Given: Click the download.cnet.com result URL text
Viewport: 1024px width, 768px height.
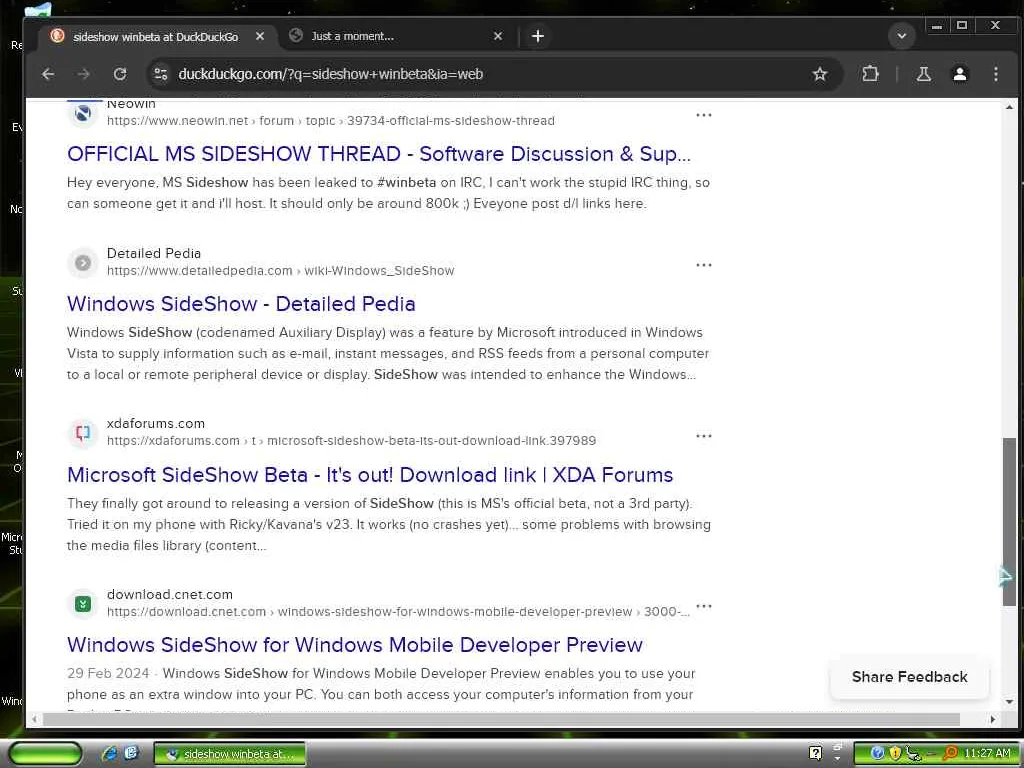Looking at the screenshot, I should (x=398, y=612).
